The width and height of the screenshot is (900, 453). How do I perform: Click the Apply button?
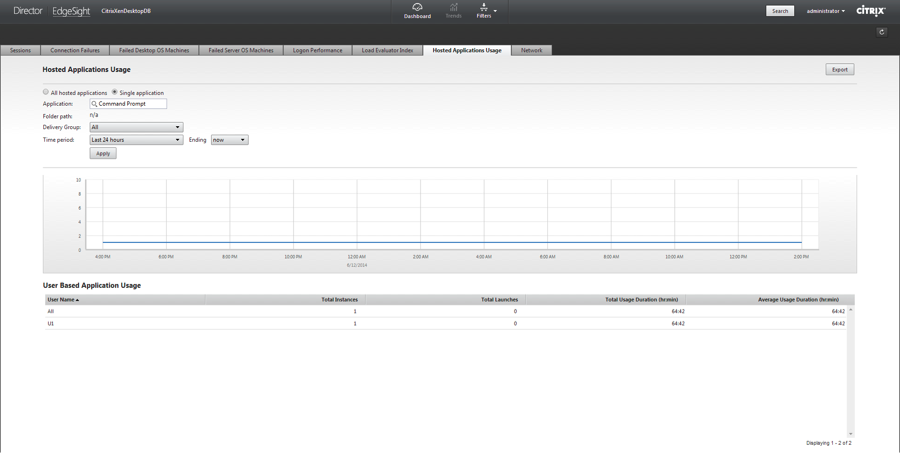103,154
